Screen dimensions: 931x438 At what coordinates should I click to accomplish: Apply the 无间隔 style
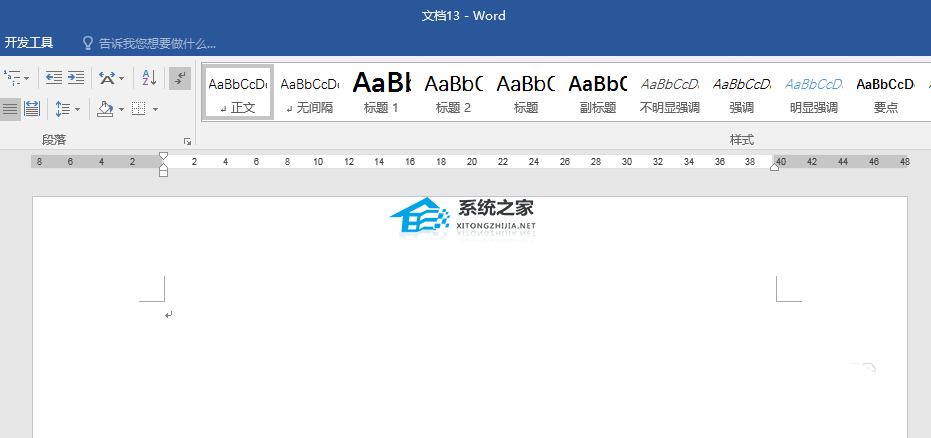(310, 92)
